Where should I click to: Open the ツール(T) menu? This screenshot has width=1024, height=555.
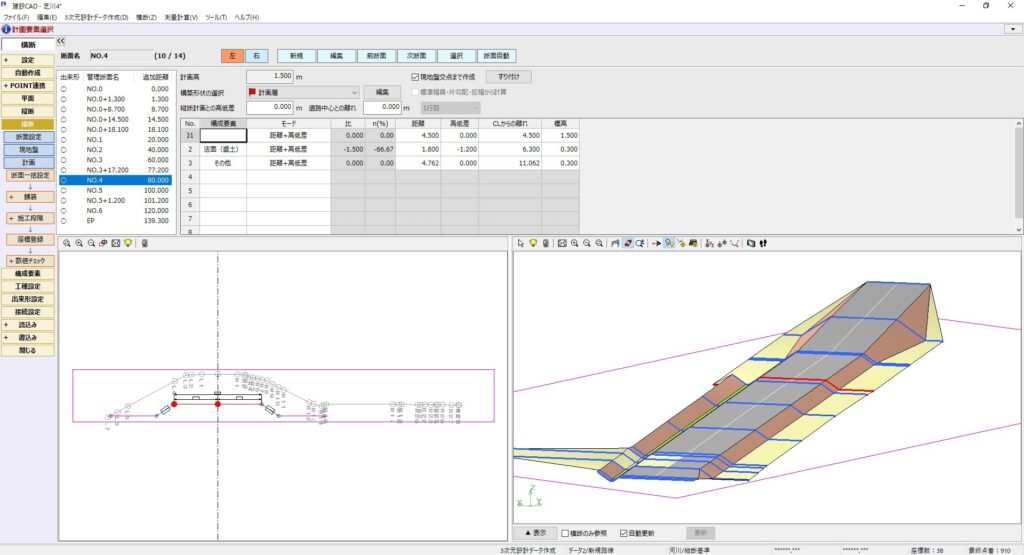pyautogui.click(x=215, y=18)
